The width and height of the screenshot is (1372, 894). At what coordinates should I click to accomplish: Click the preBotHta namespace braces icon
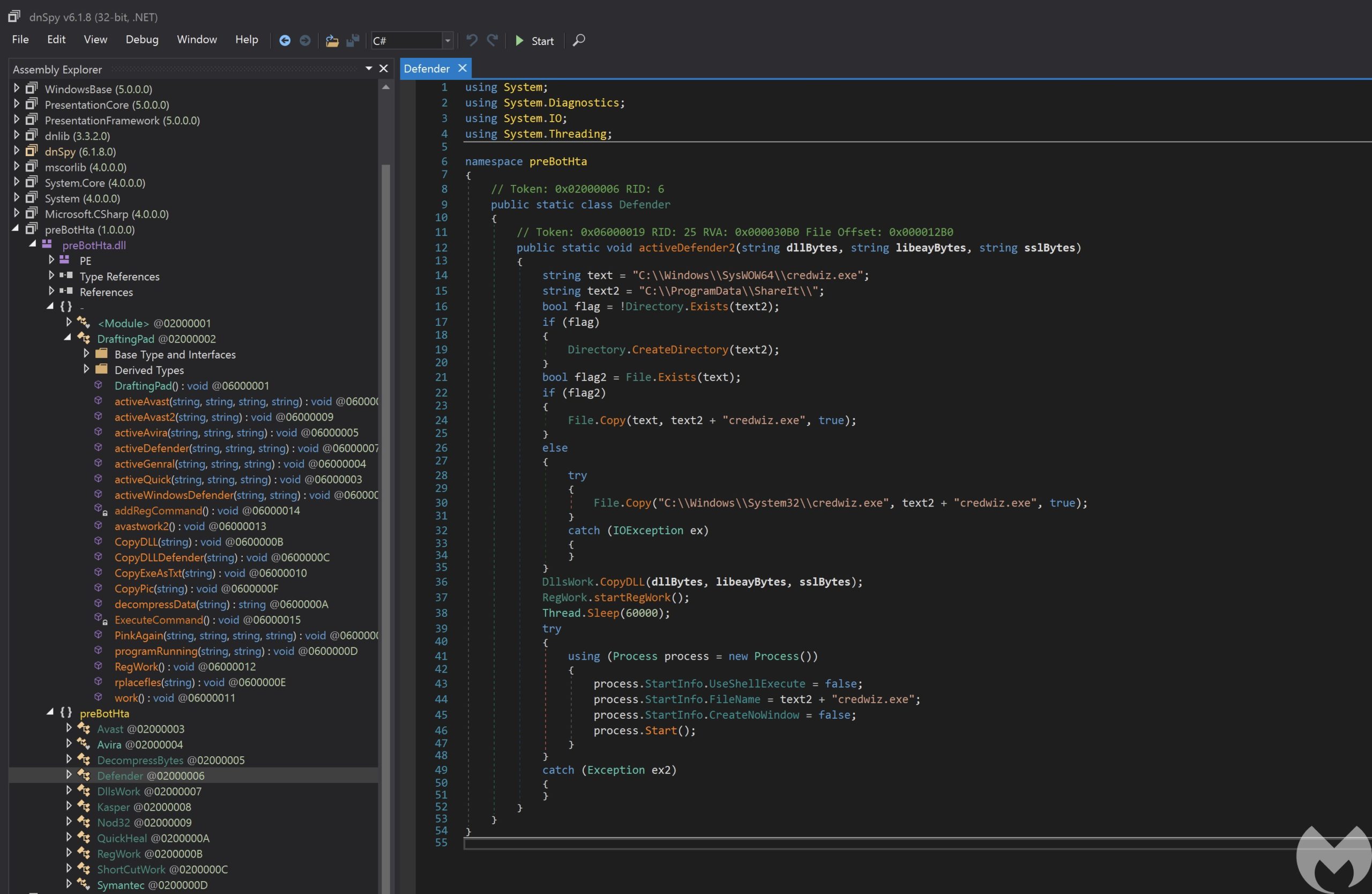click(x=66, y=712)
